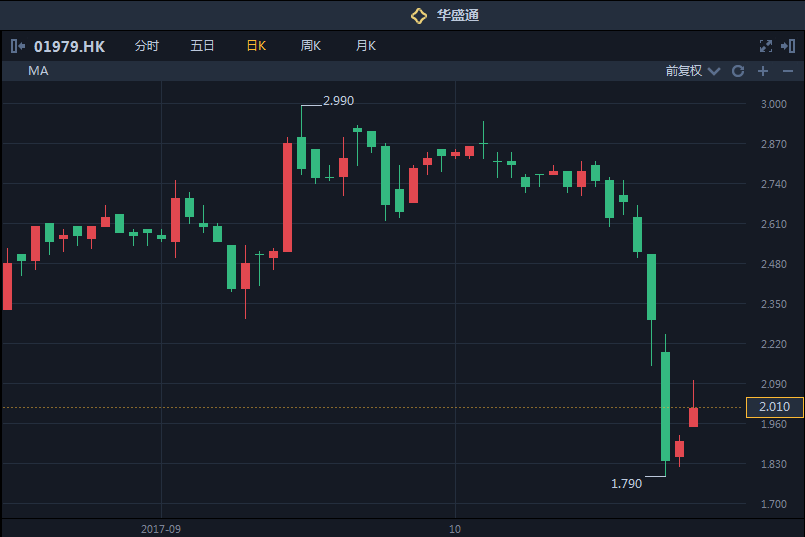The image size is (805, 537).
Task: Click the 2.990 high price marker
Action: (x=338, y=101)
